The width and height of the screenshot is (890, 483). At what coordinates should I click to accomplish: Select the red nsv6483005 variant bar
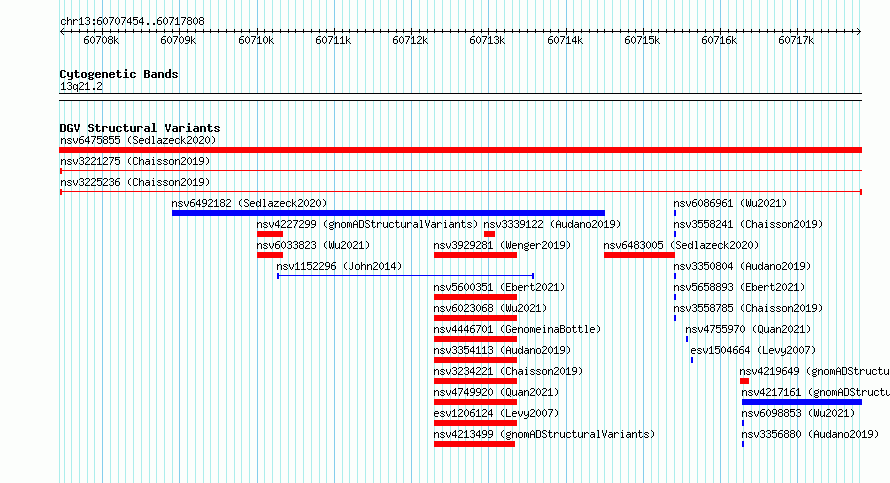[639, 255]
